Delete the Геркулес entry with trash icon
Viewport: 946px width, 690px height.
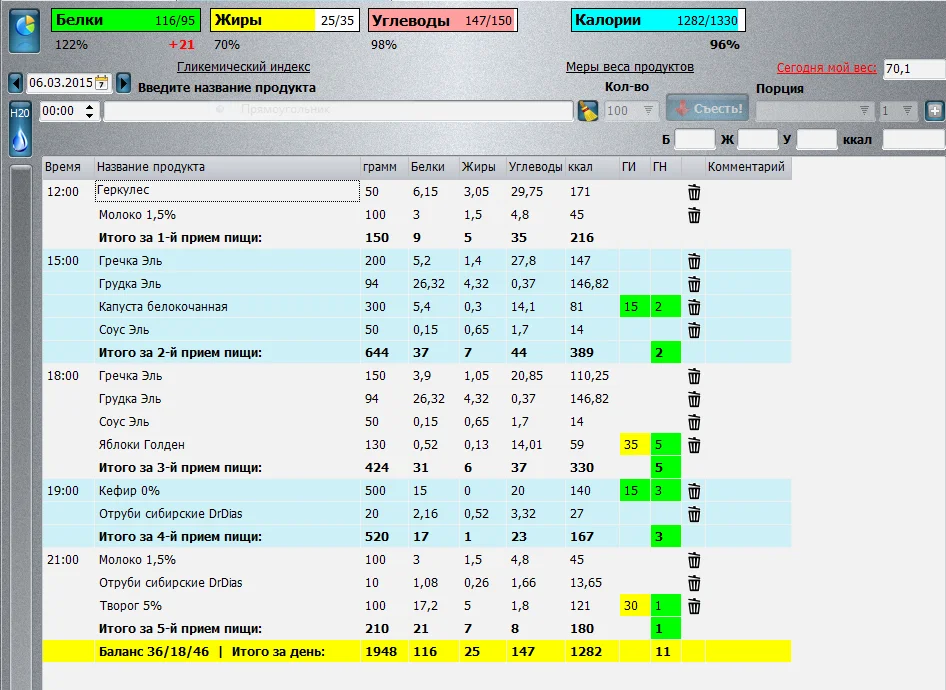tap(694, 192)
